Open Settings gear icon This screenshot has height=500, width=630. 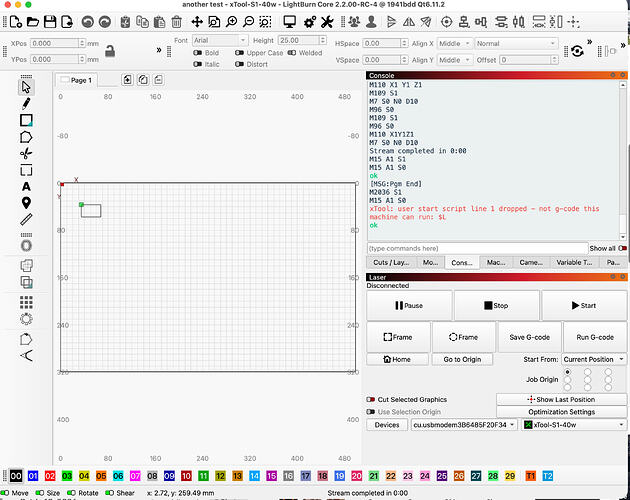point(310,21)
